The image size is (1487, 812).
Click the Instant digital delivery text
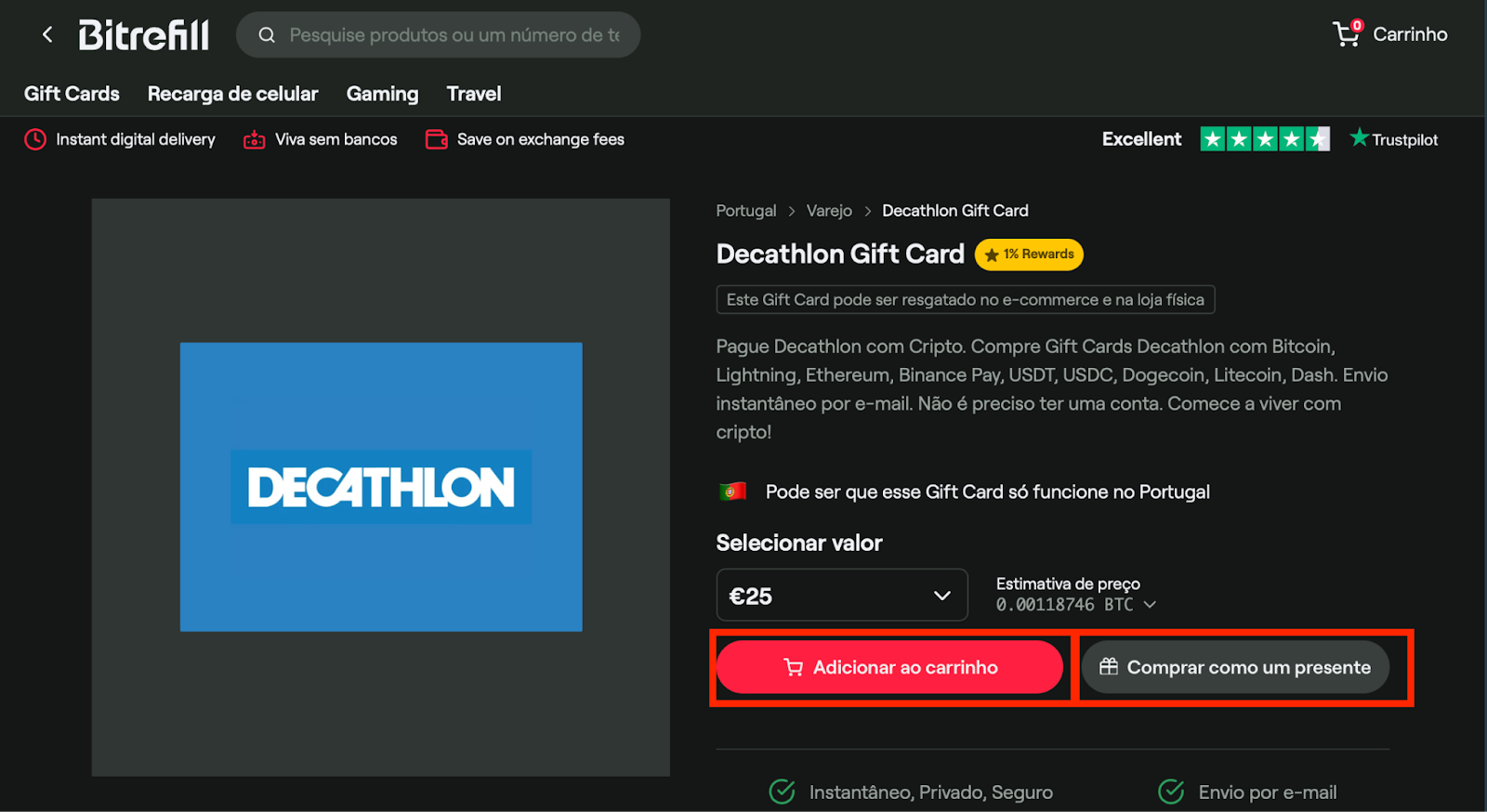136,139
